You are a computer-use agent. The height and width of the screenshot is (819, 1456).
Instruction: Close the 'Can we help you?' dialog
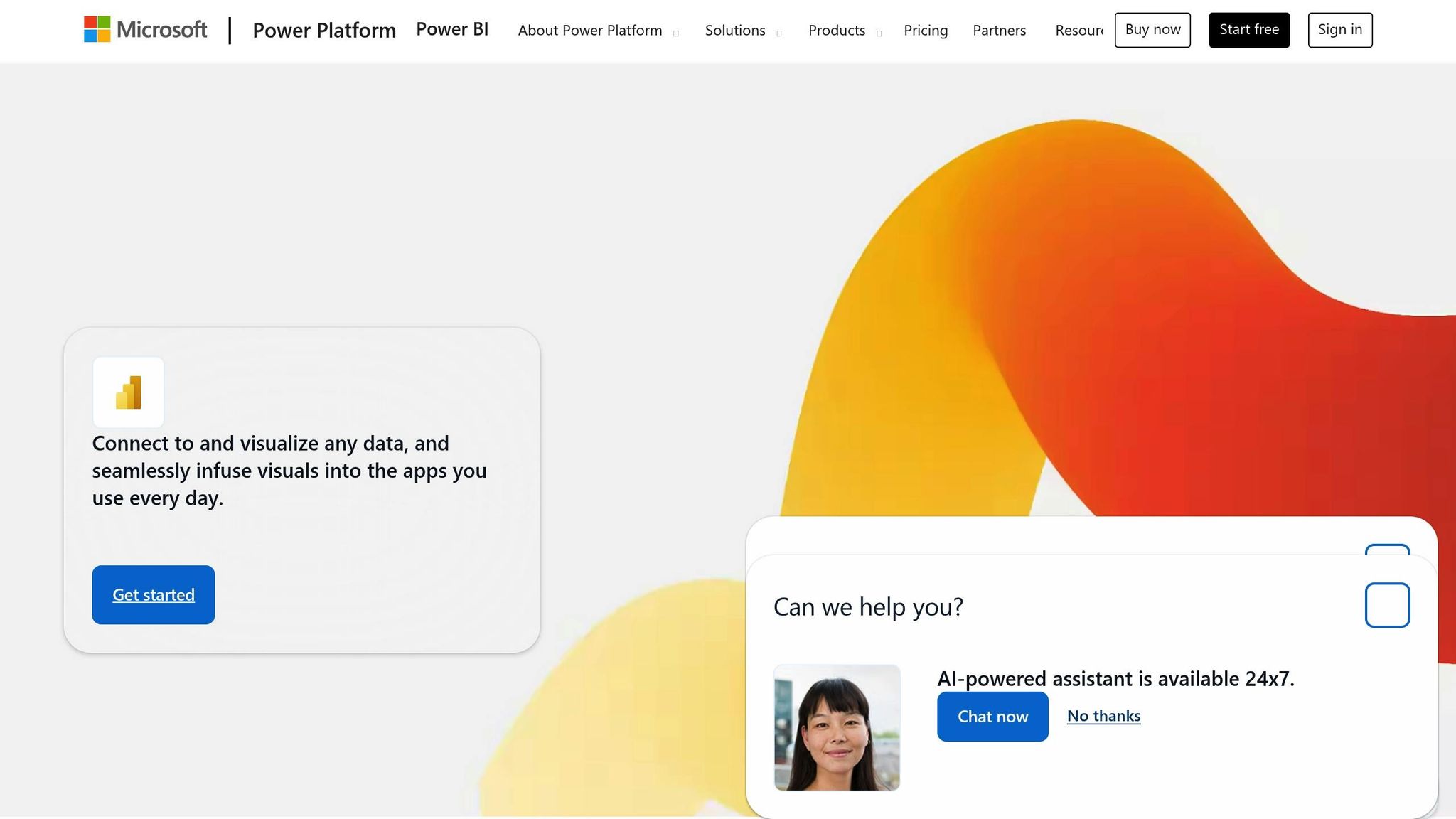(x=1387, y=605)
